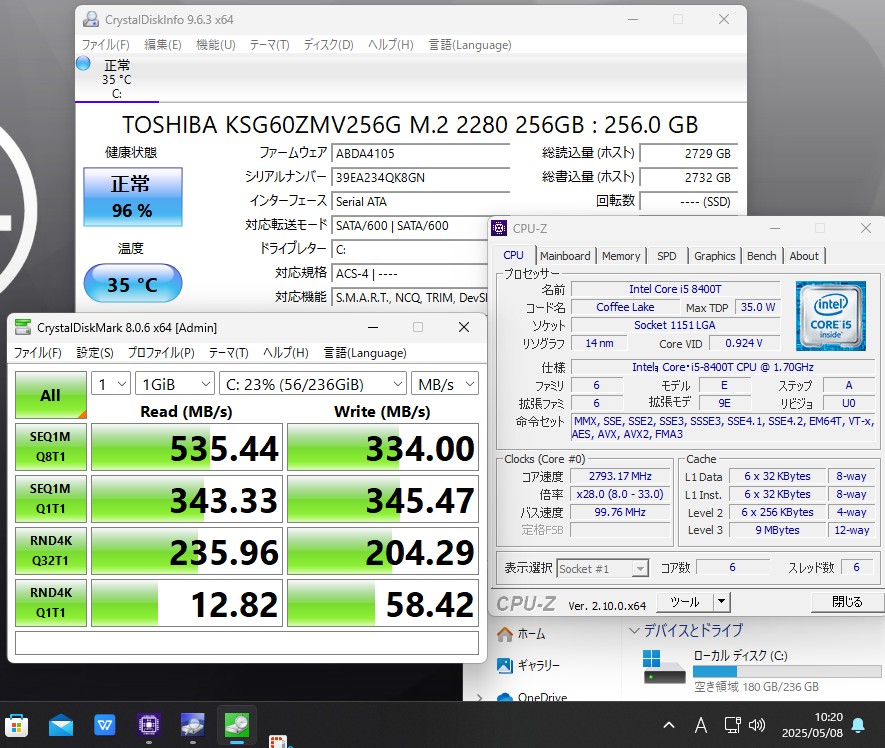Switch to the Mainboard tab
This screenshot has width=885, height=748.
click(565, 256)
